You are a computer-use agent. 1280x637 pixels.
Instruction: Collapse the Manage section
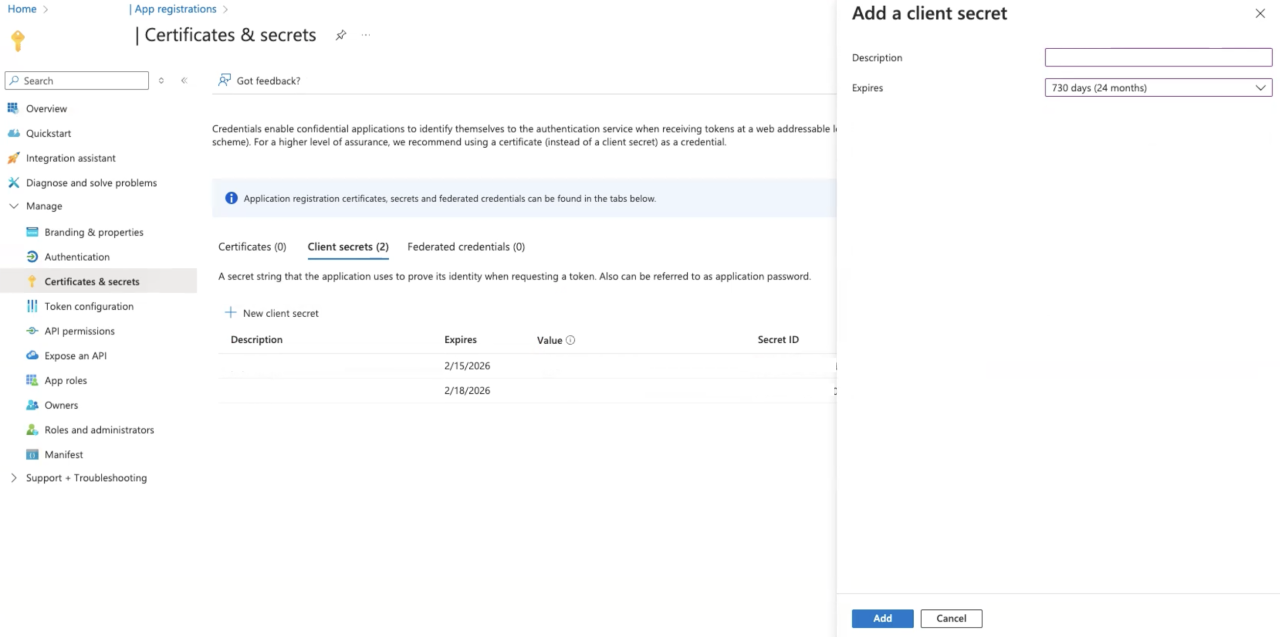[13, 206]
